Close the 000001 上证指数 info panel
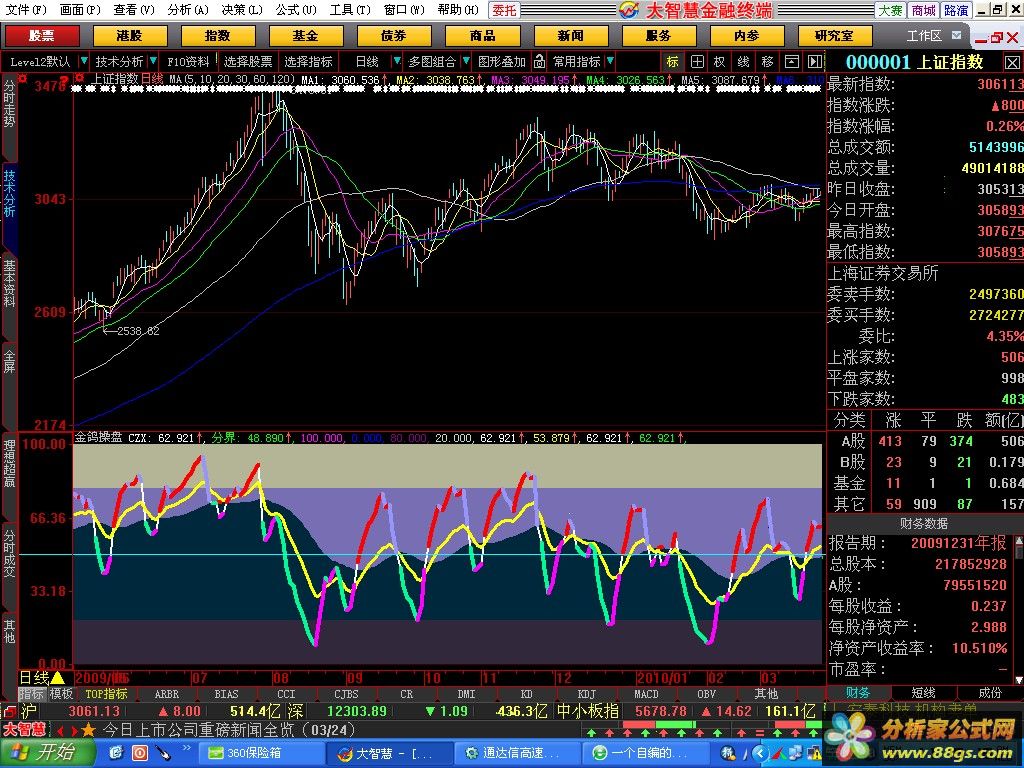Image resolution: width=1024 pixels, height=768 pixels. tap(1012, 63)
